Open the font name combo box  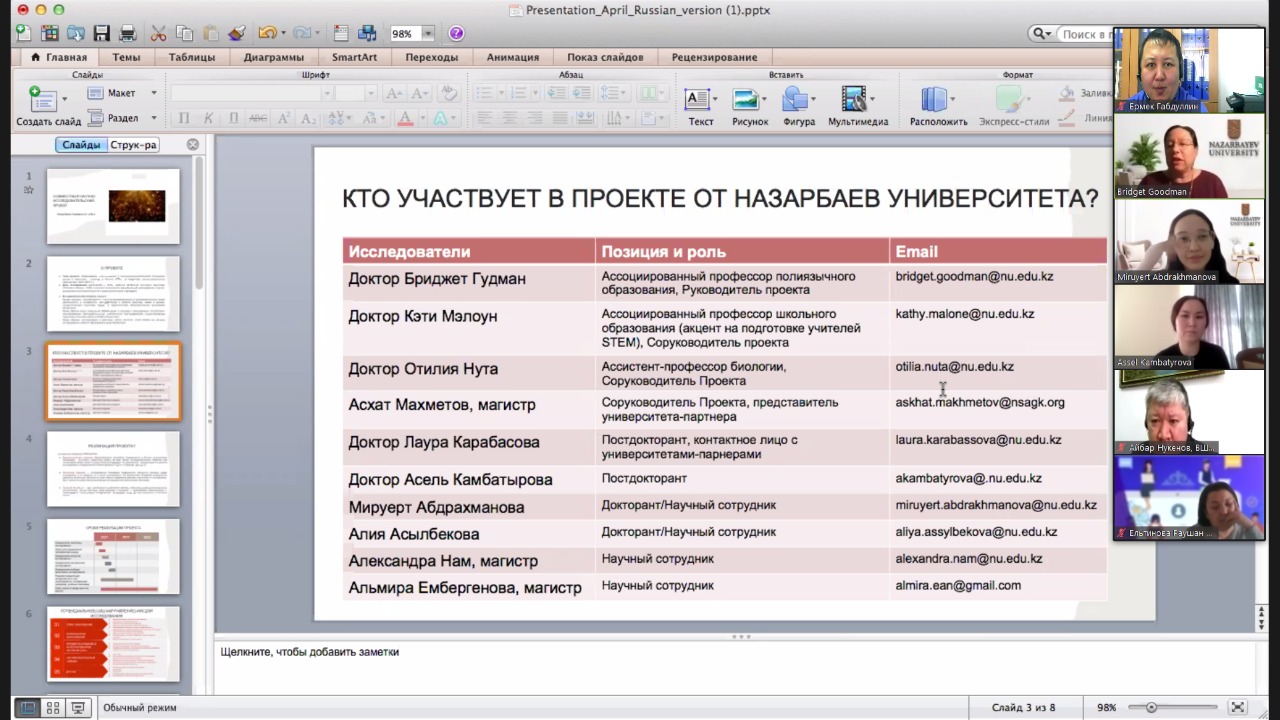coord(251,93)
